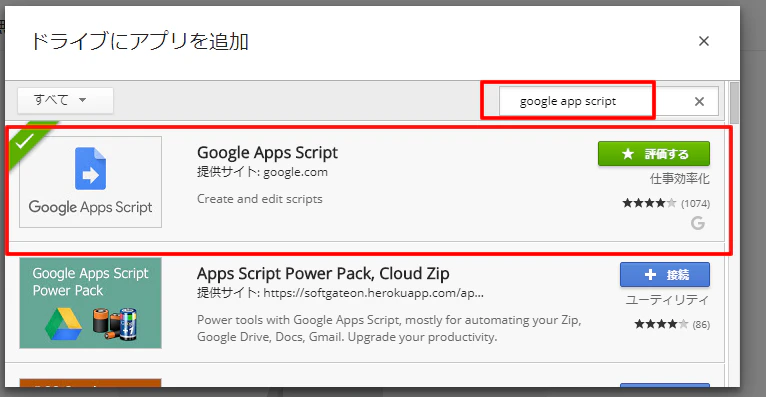Click the (1074) review count
Viewport: 766px width, 397px height.
(x=695, y=204)
